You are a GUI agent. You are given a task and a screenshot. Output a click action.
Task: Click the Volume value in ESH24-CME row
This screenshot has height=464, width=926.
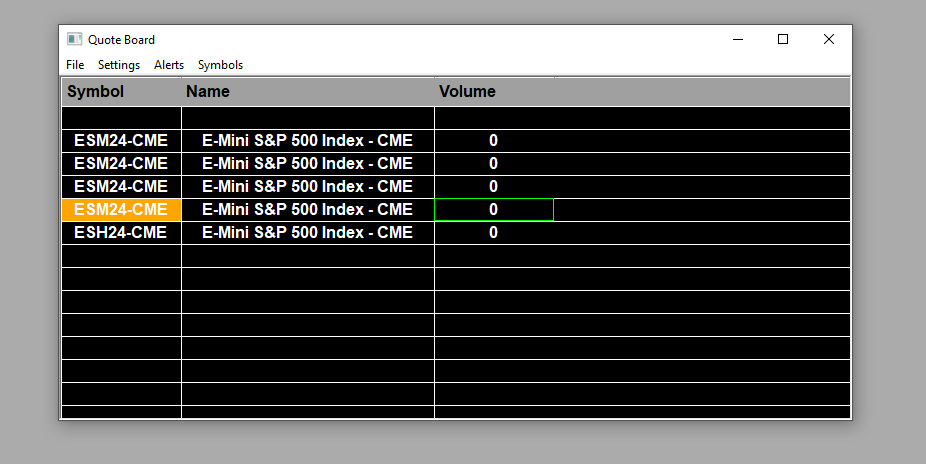click(x=494, y=233)
